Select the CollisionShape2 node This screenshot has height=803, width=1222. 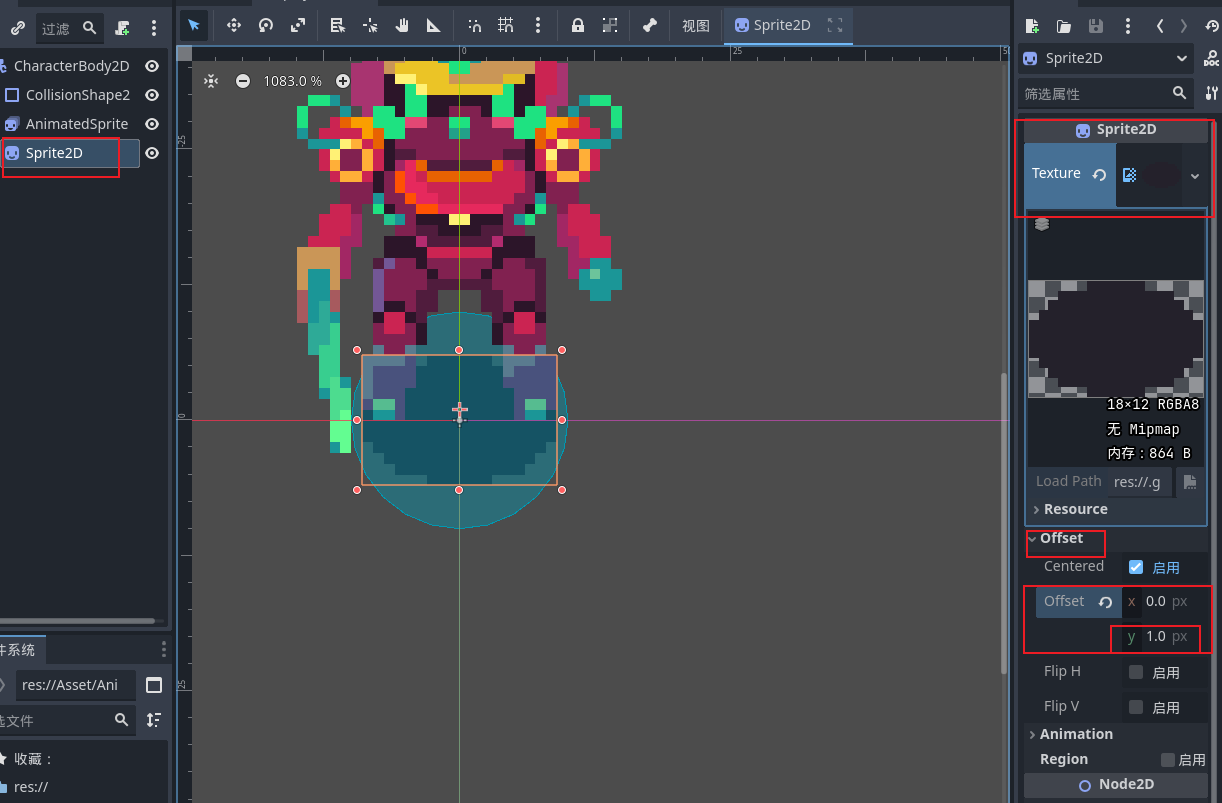point(78,95)
